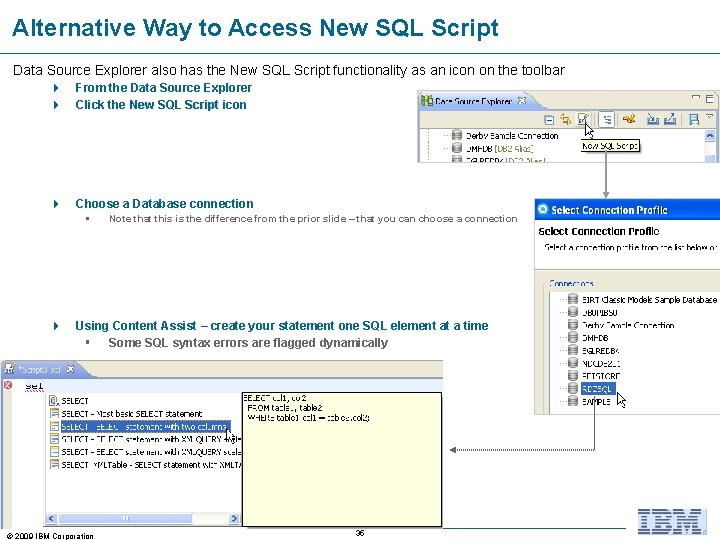This screenshot has width=720, height=540.
Task: Click scroll-up arrow in Data Source Explorer
Action: [x=709, y=135]
